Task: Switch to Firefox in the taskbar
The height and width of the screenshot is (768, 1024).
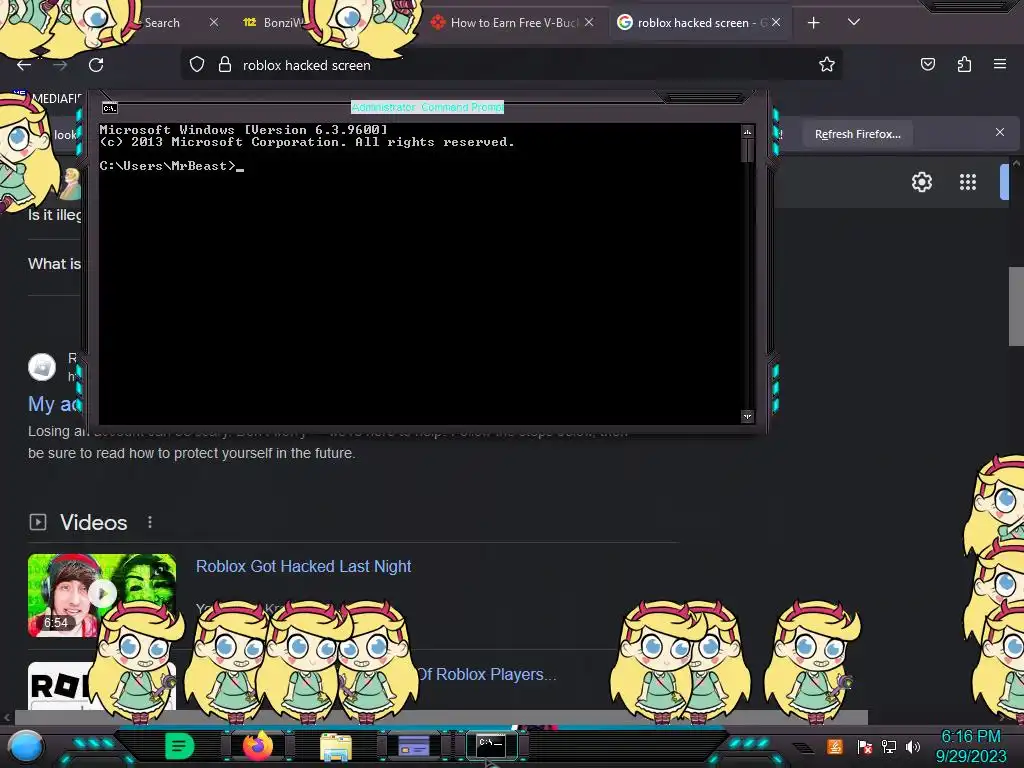Action: [258, 746]
